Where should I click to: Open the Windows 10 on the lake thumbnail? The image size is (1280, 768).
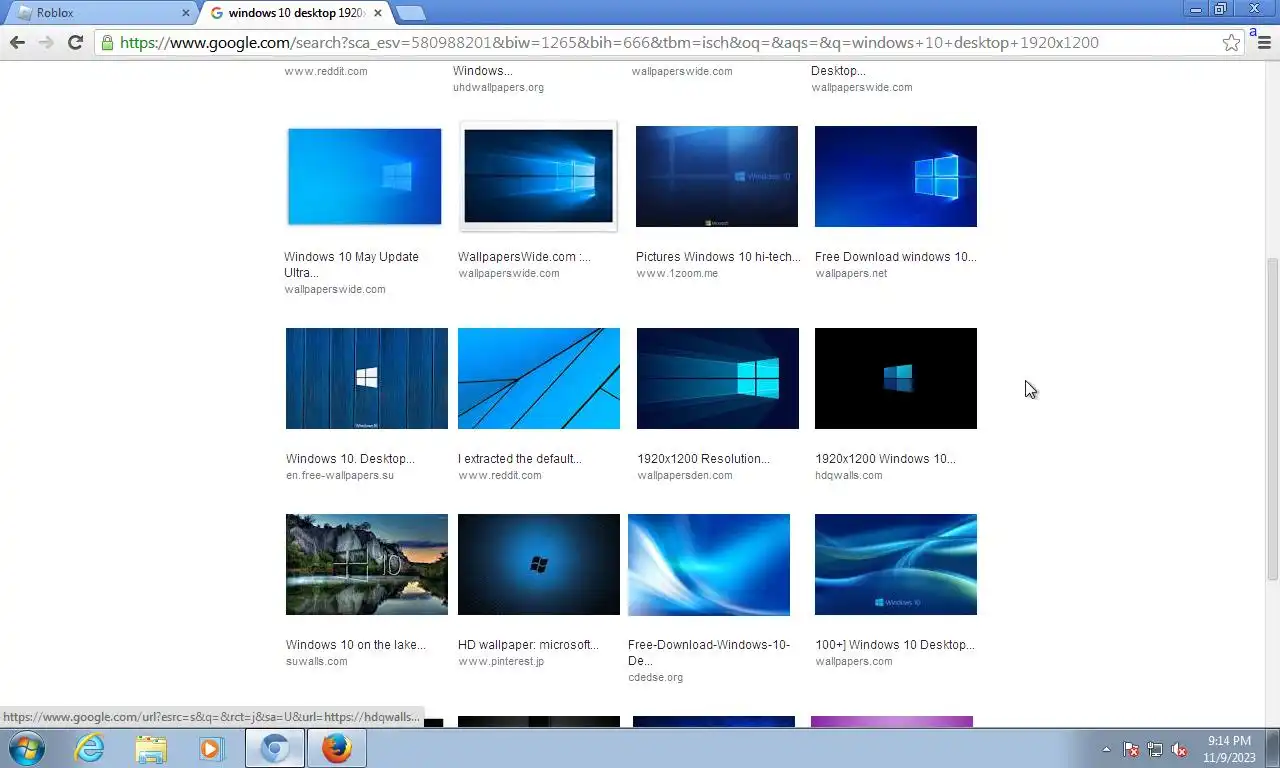pos(367,564)
